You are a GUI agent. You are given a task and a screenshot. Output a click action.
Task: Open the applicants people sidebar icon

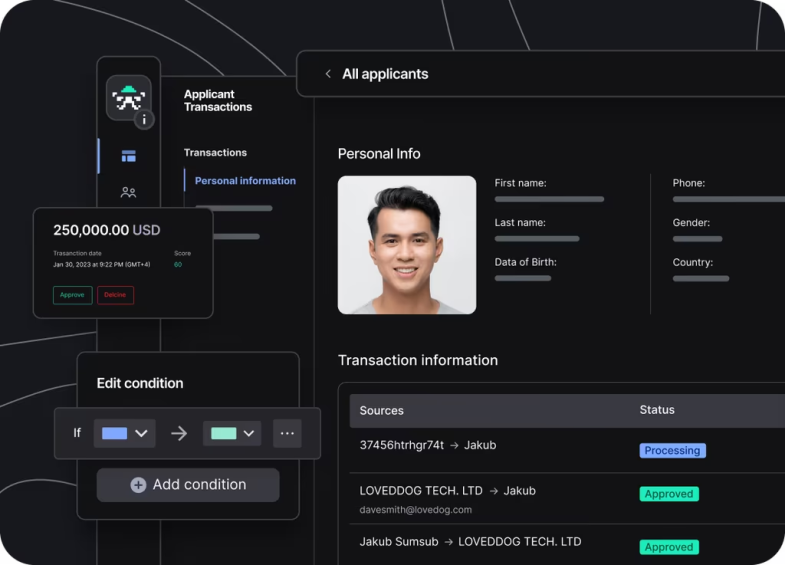pyautogui.click(x=128, y=192)
